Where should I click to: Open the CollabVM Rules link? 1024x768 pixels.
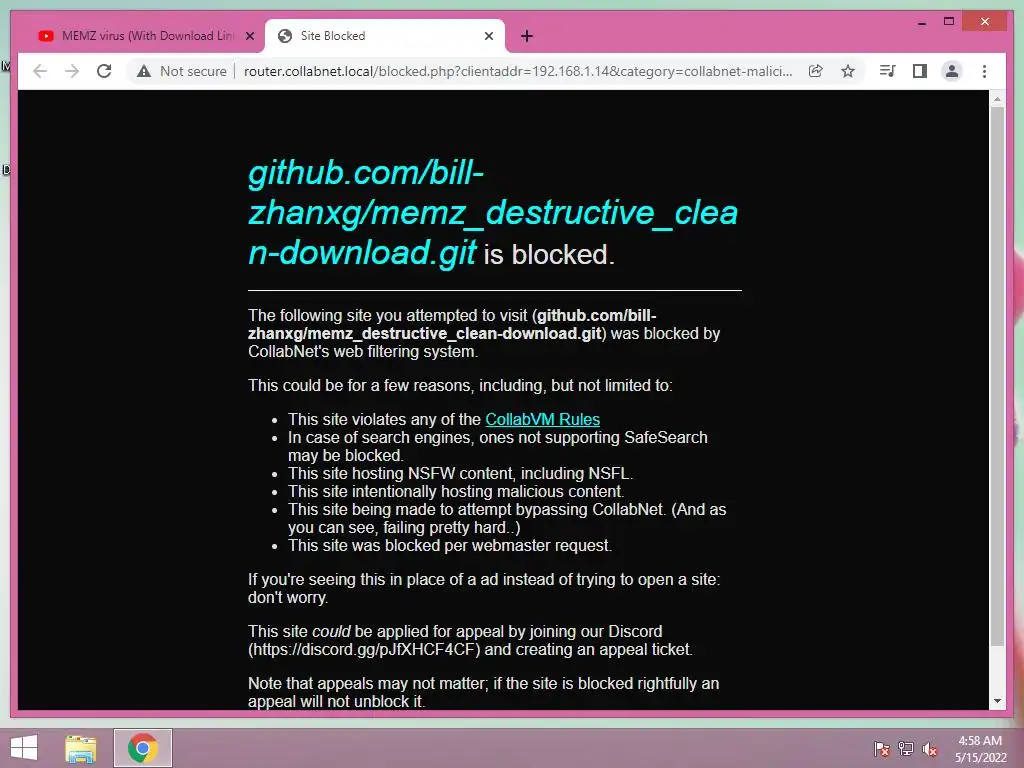click(x=542, y=419)
